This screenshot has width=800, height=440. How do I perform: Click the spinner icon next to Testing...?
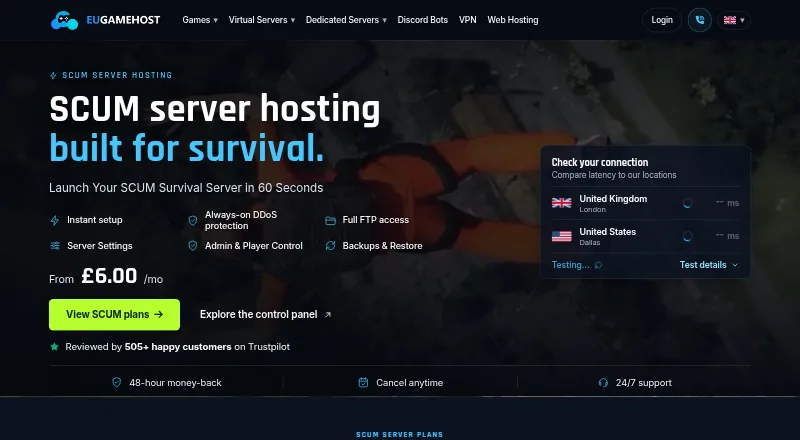598,265
